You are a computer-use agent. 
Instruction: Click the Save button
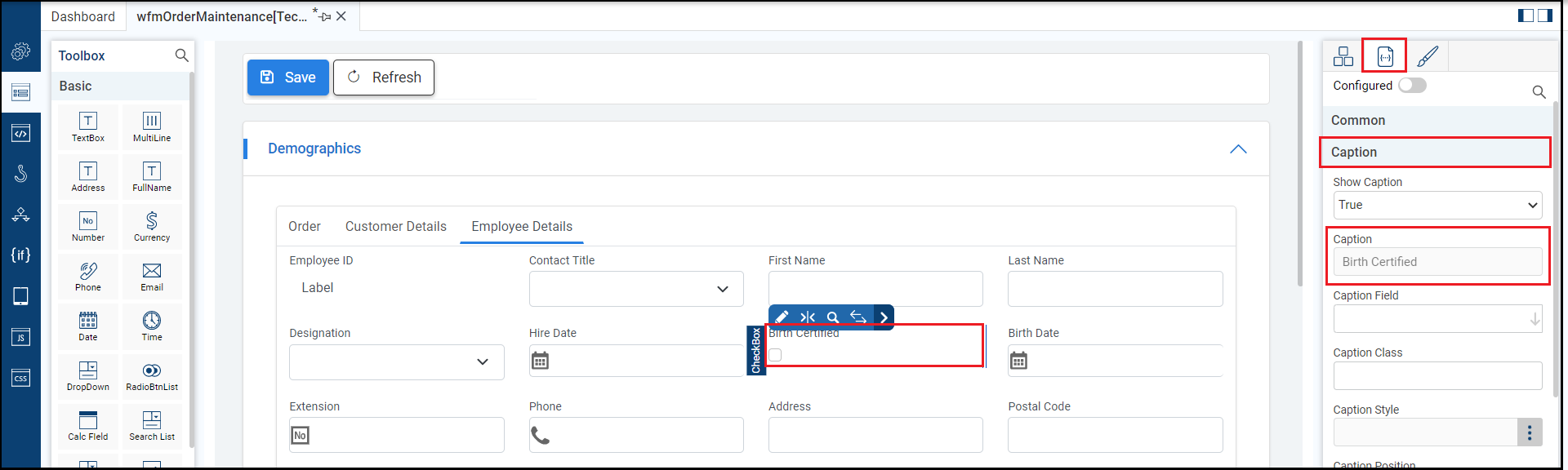288,78
